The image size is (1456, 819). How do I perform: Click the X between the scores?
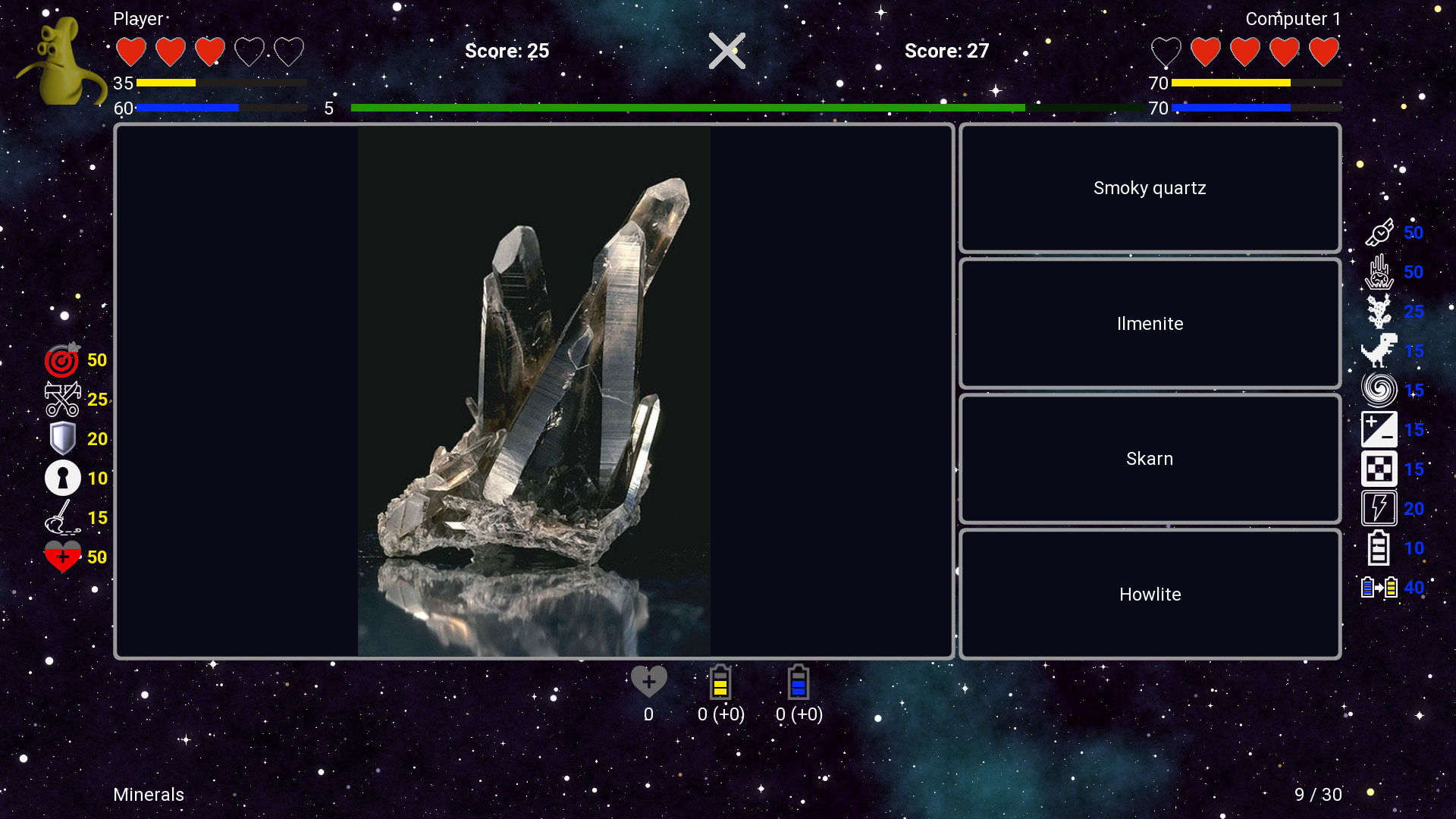coord(726,51)
